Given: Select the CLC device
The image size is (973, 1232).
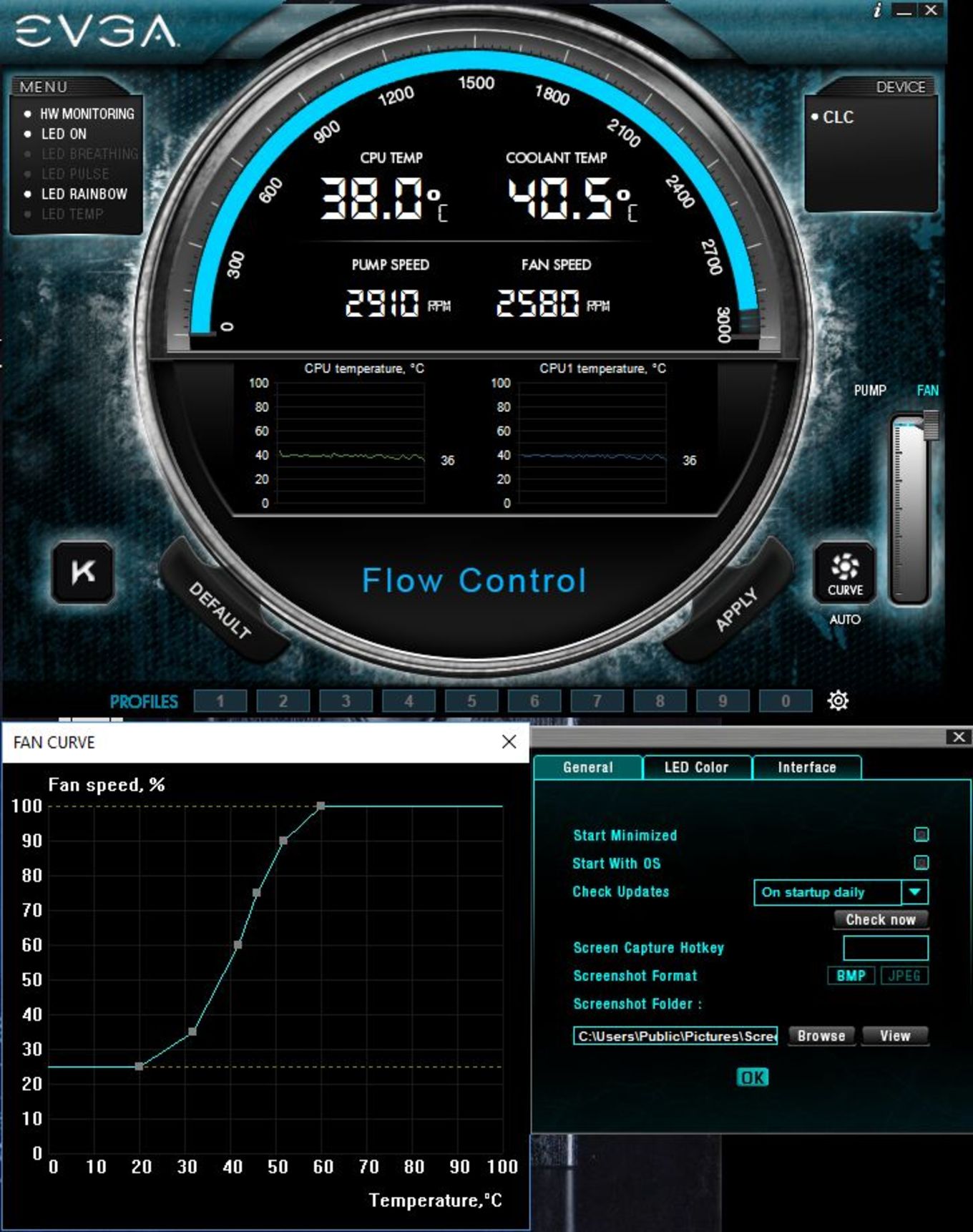Looking at the screenshot, I should 833,117.
